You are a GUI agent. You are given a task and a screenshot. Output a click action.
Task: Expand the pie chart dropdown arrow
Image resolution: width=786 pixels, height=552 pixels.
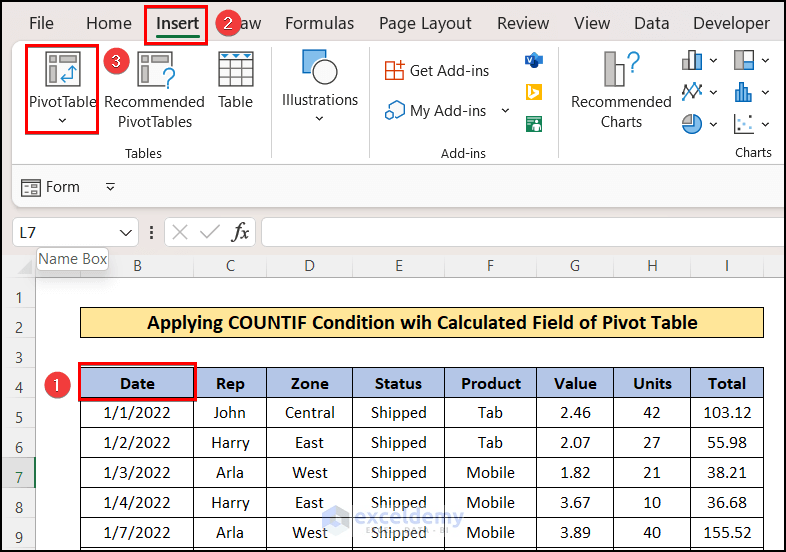pyautogui.click(x=713, y=124)
